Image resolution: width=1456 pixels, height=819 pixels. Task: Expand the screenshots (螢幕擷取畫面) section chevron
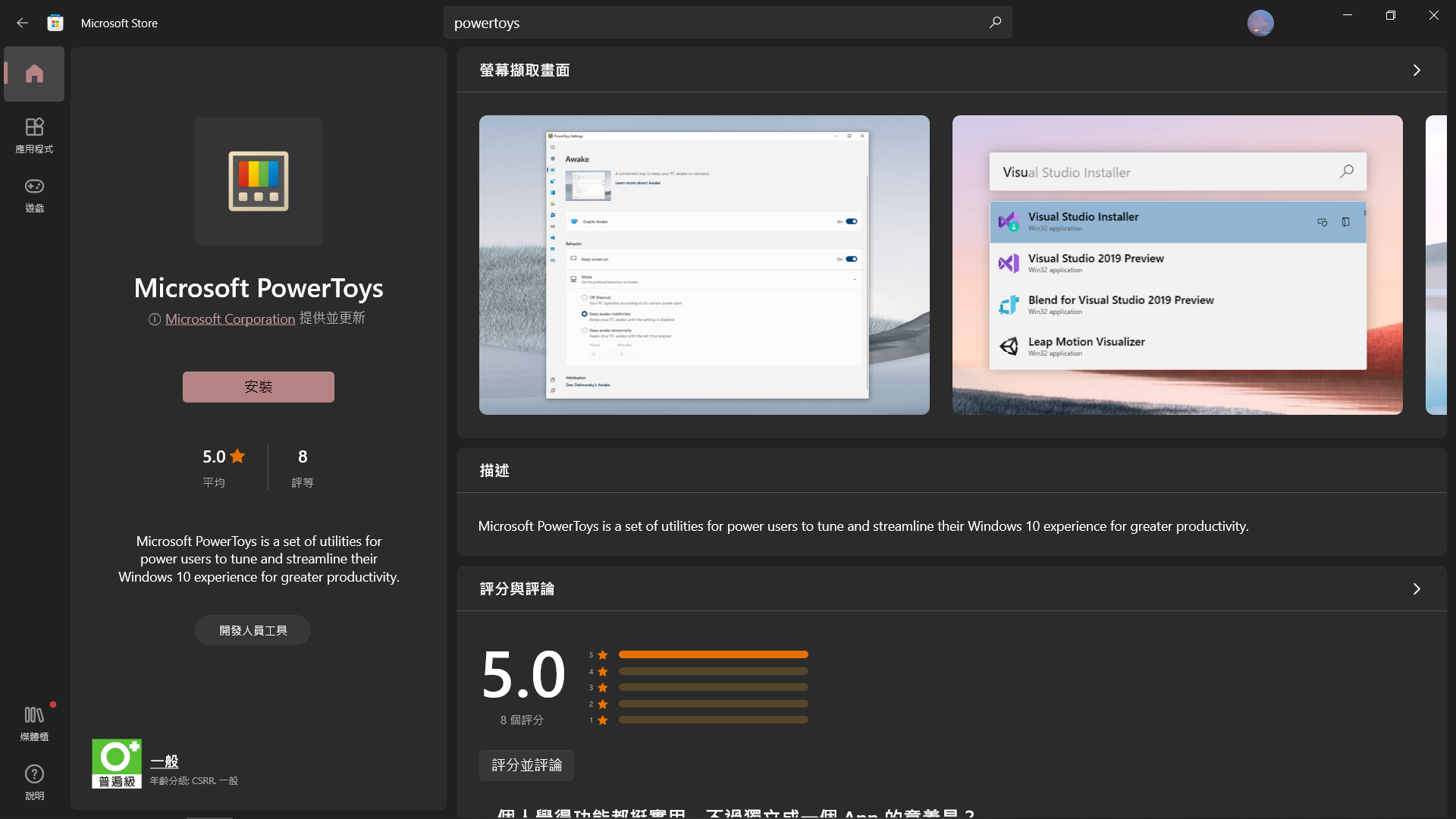point(1417,71)
